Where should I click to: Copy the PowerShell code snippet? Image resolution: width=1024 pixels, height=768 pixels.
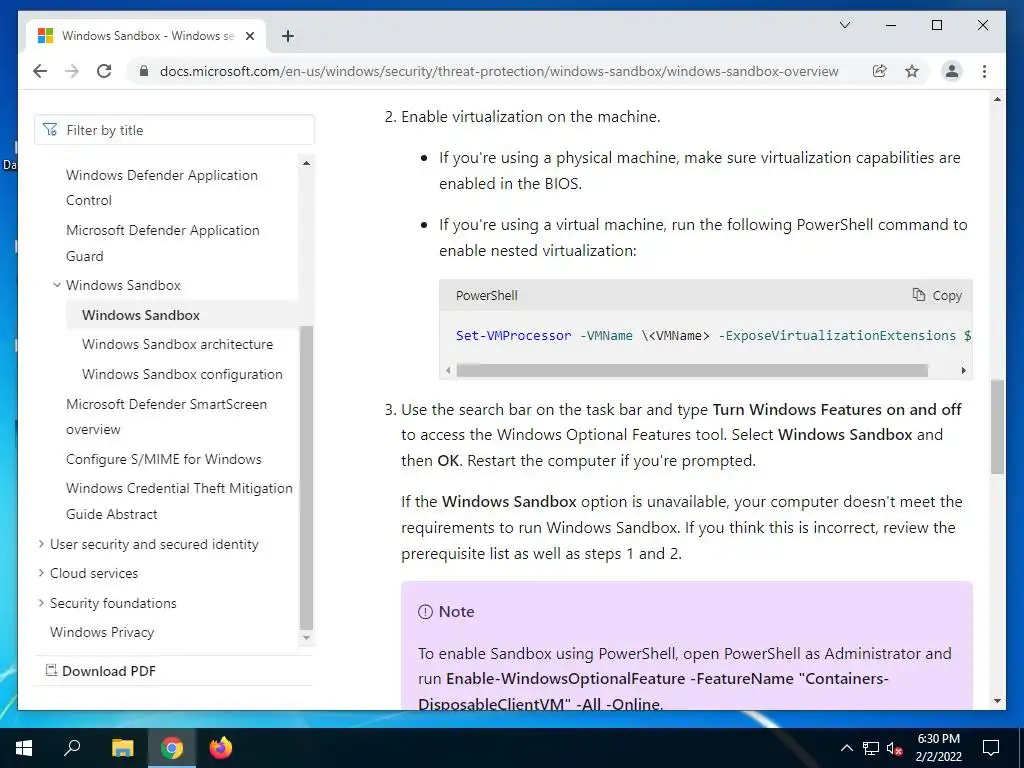click(937, 295)
